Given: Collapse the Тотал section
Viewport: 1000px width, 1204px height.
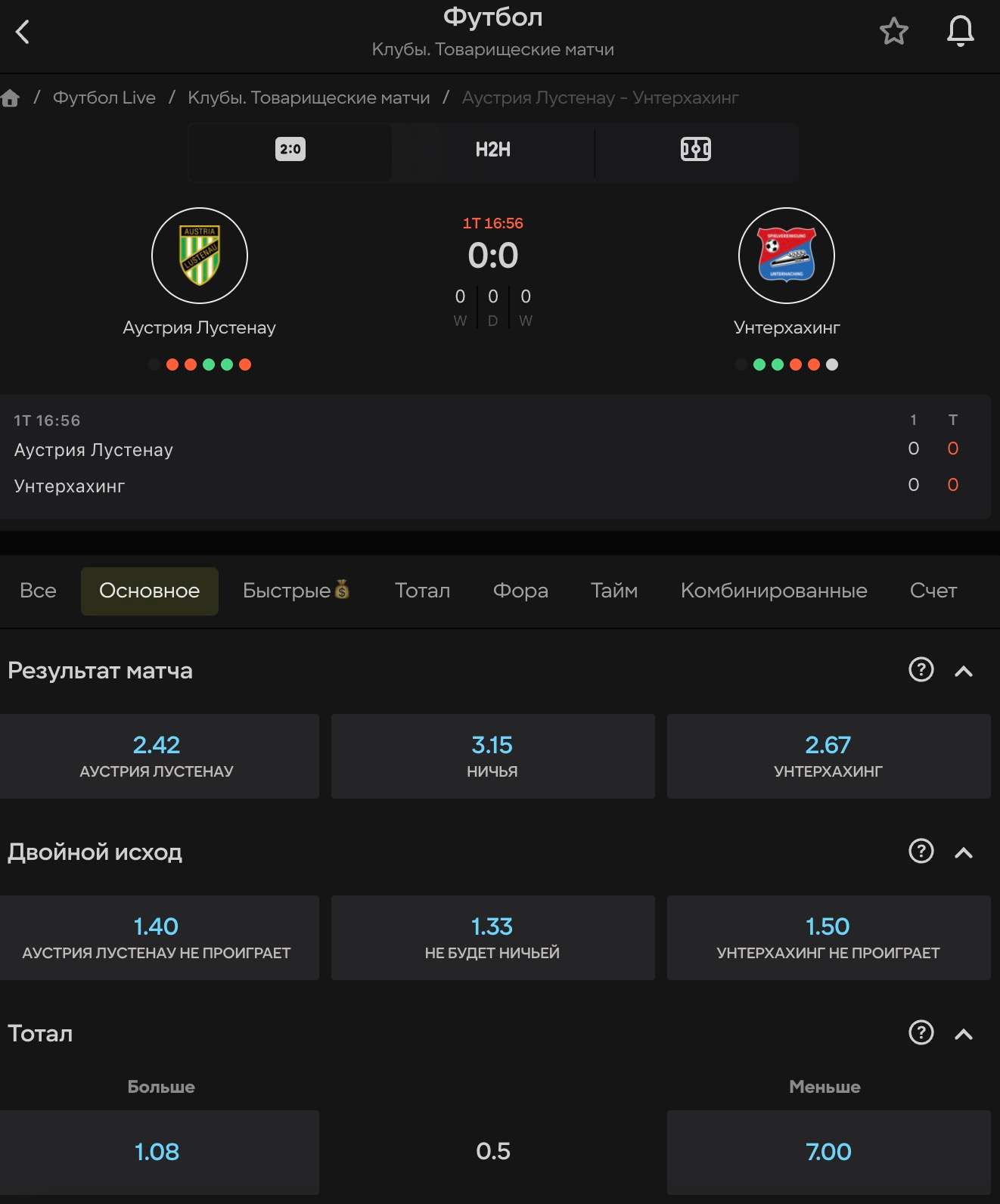Looking at the screenshot, I should (x=964, y=1034).
